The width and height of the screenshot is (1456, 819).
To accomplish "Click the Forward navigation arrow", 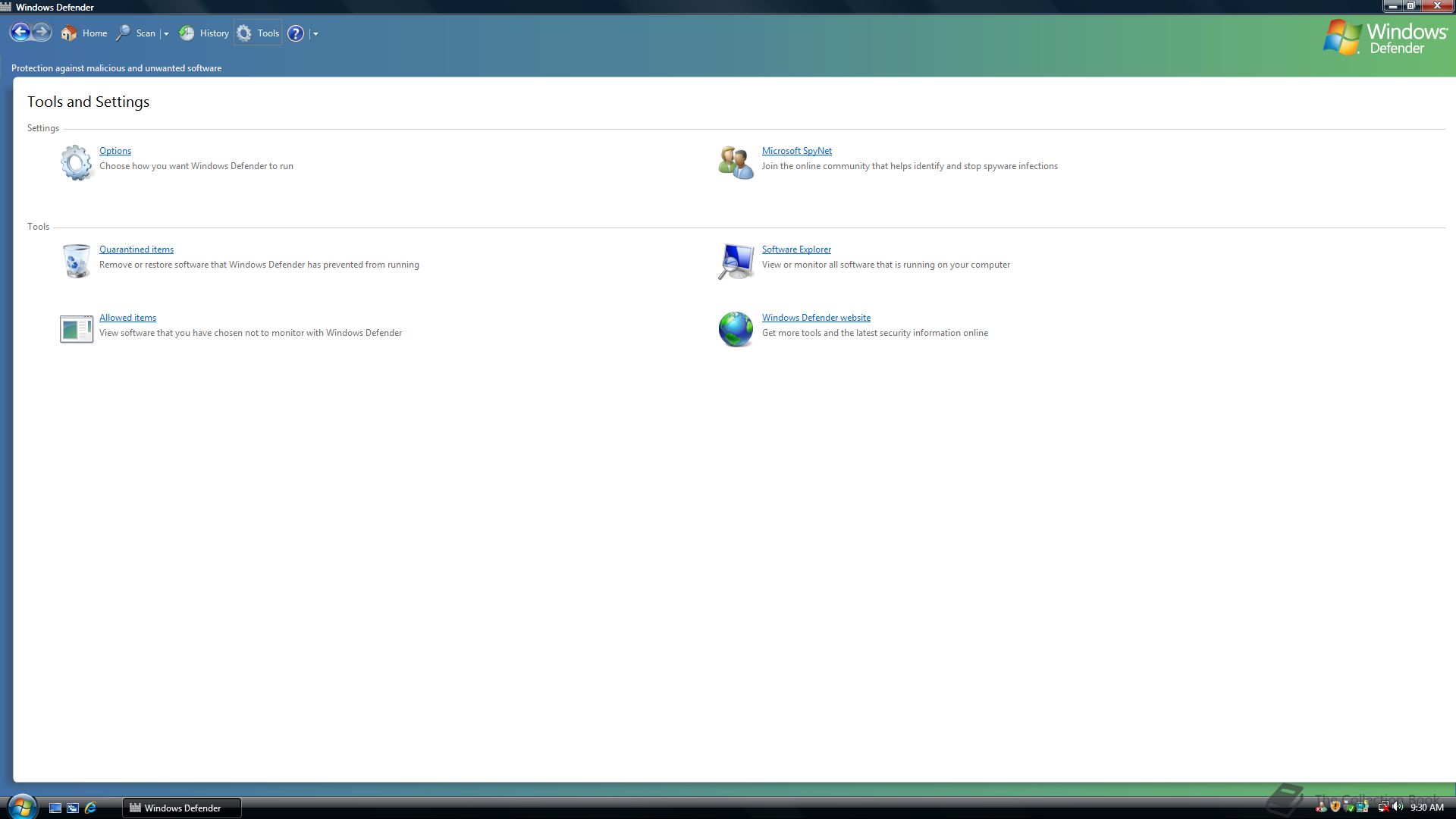I will 42,33.
